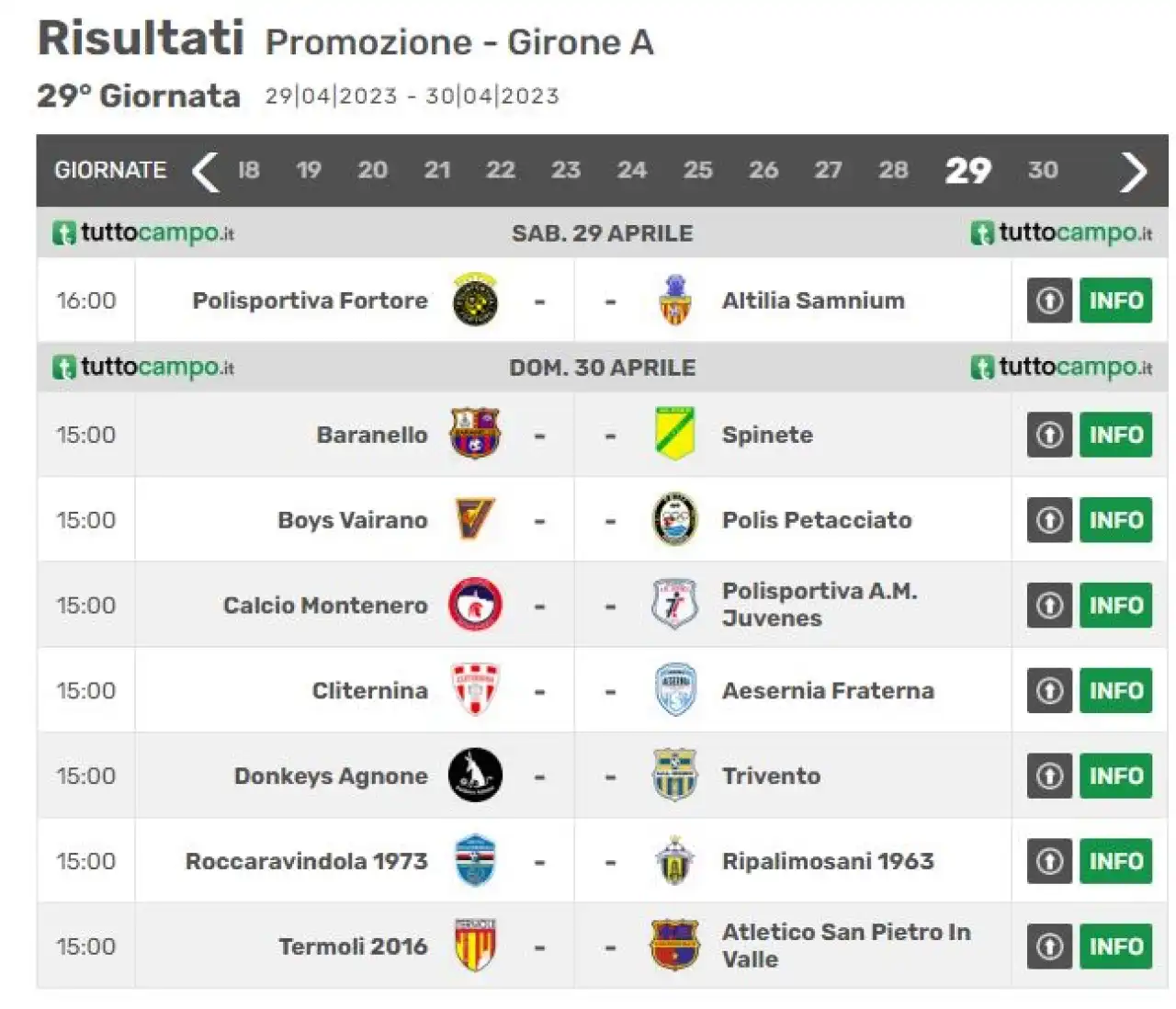Click up-arrow icon for Cliternina match row
1176x1009 pixels.
(1049, 691)
